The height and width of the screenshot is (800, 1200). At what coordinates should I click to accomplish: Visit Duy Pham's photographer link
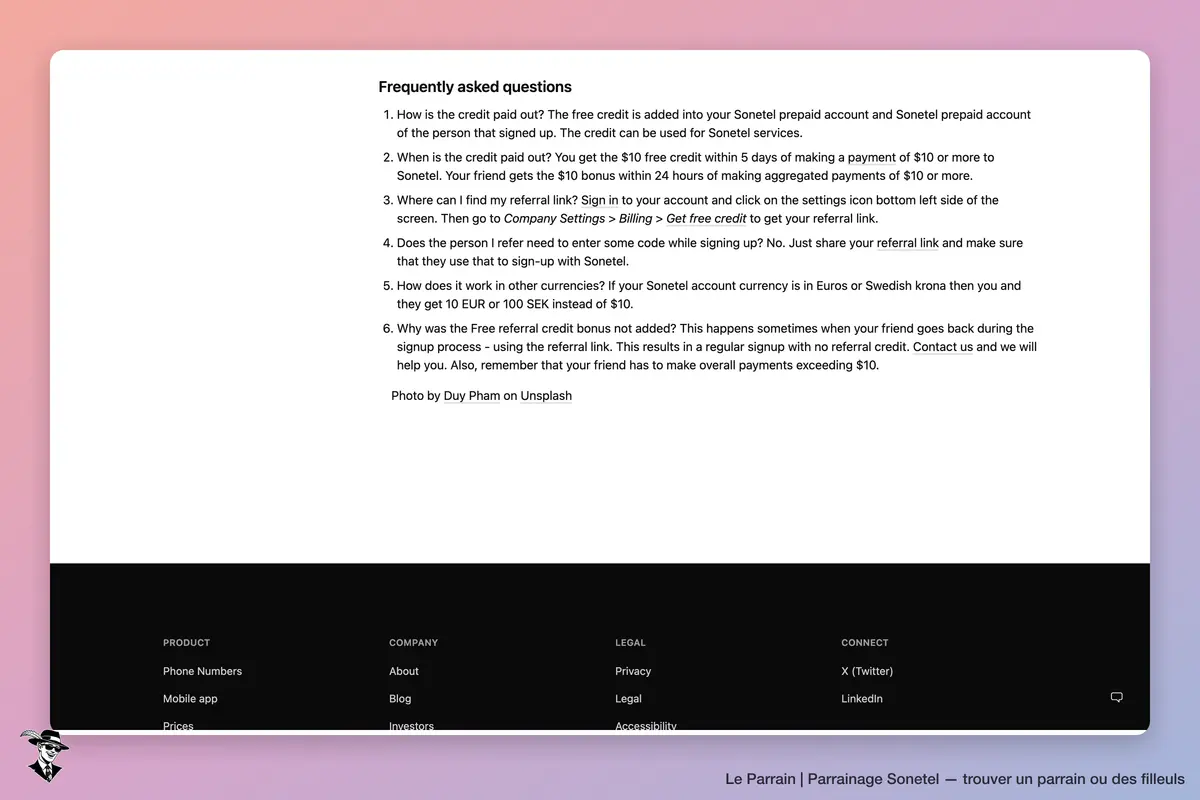click(x=472, y=396)
